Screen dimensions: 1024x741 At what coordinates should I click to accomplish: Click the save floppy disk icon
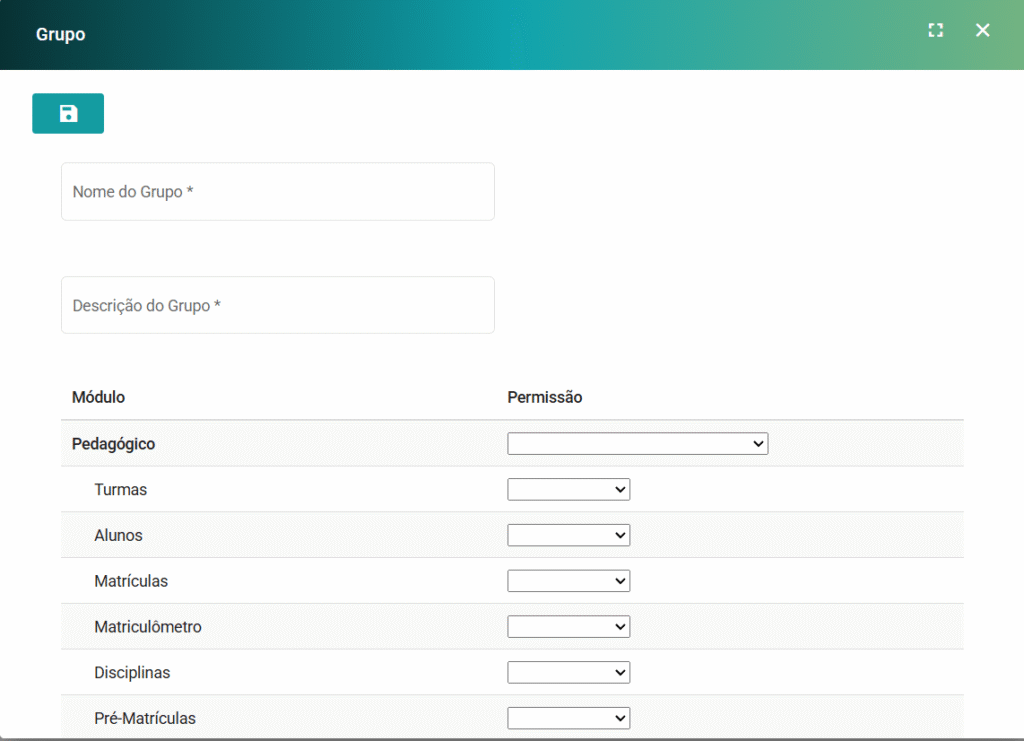(x=68, y=113)
